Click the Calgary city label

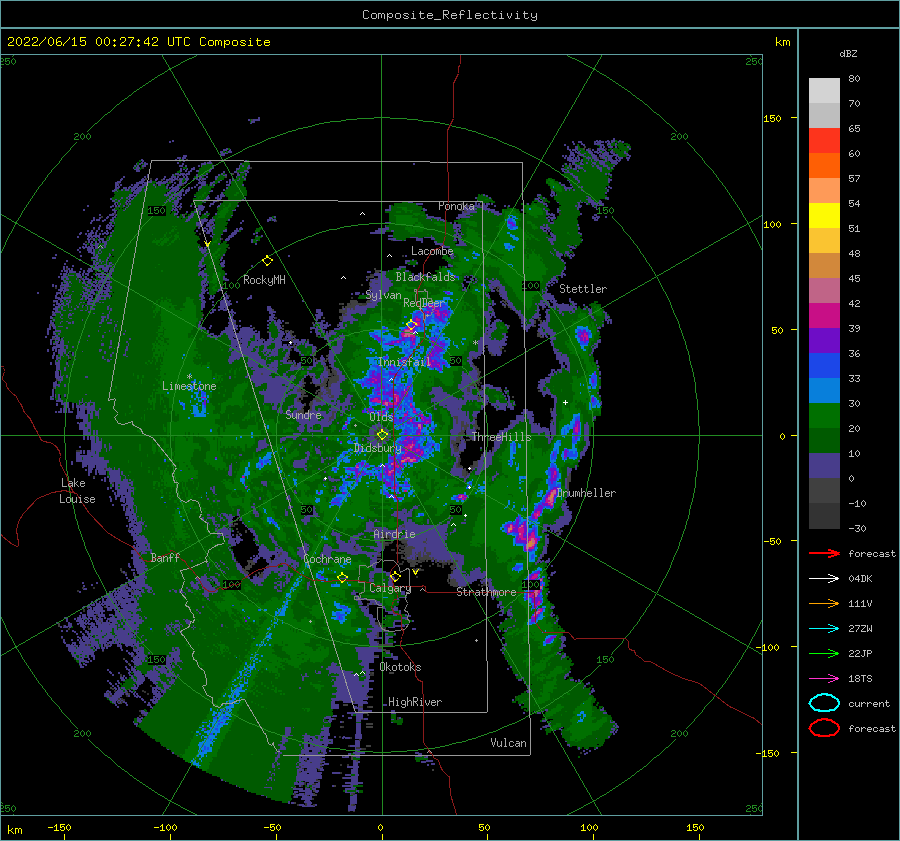click(390, 588)
